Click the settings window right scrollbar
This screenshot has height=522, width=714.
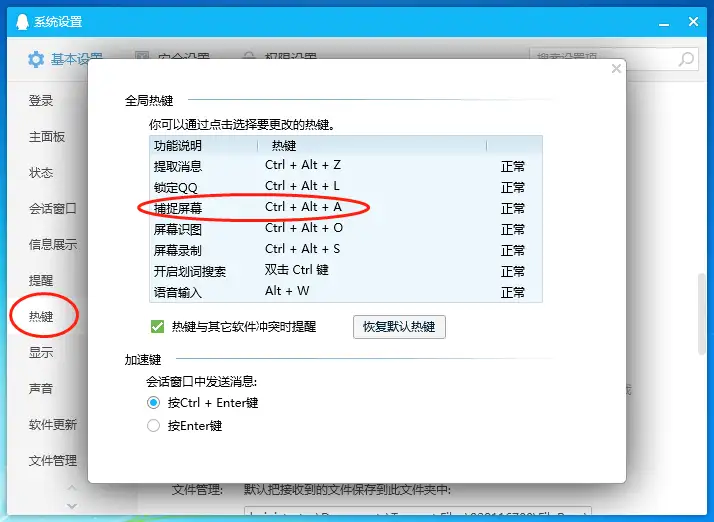(x=702, y=314)
